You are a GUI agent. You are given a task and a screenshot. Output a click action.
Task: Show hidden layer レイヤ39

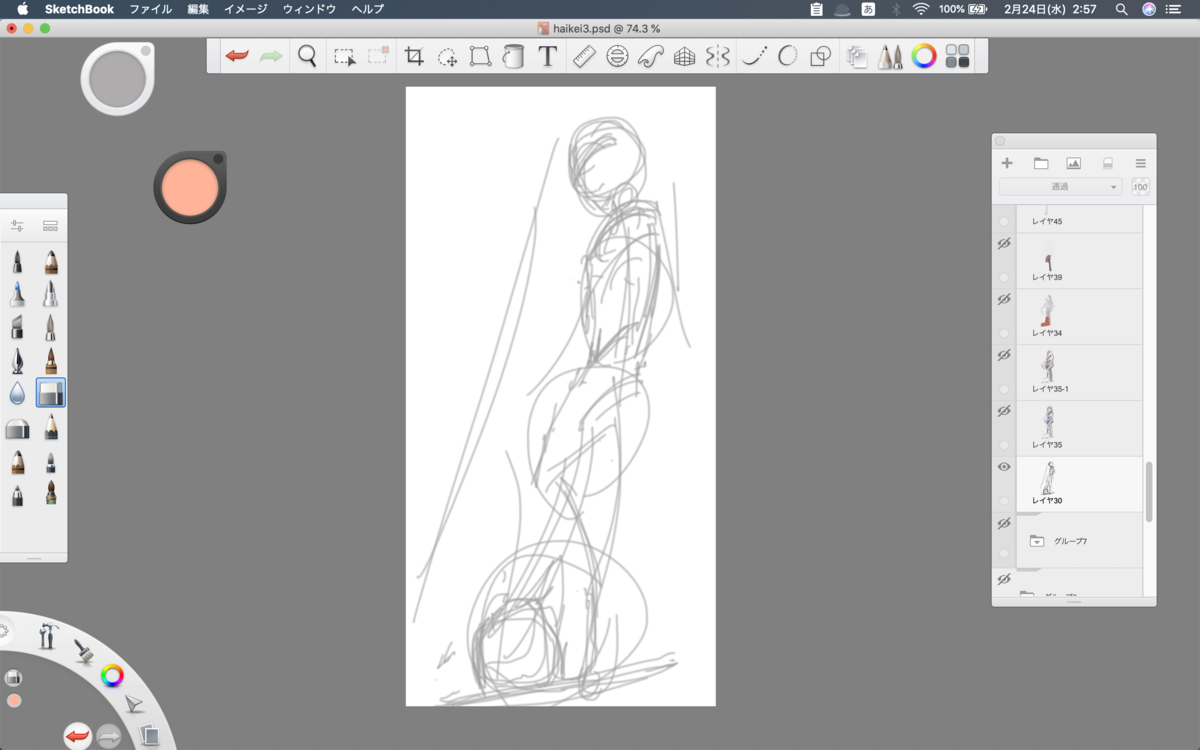1004,244
